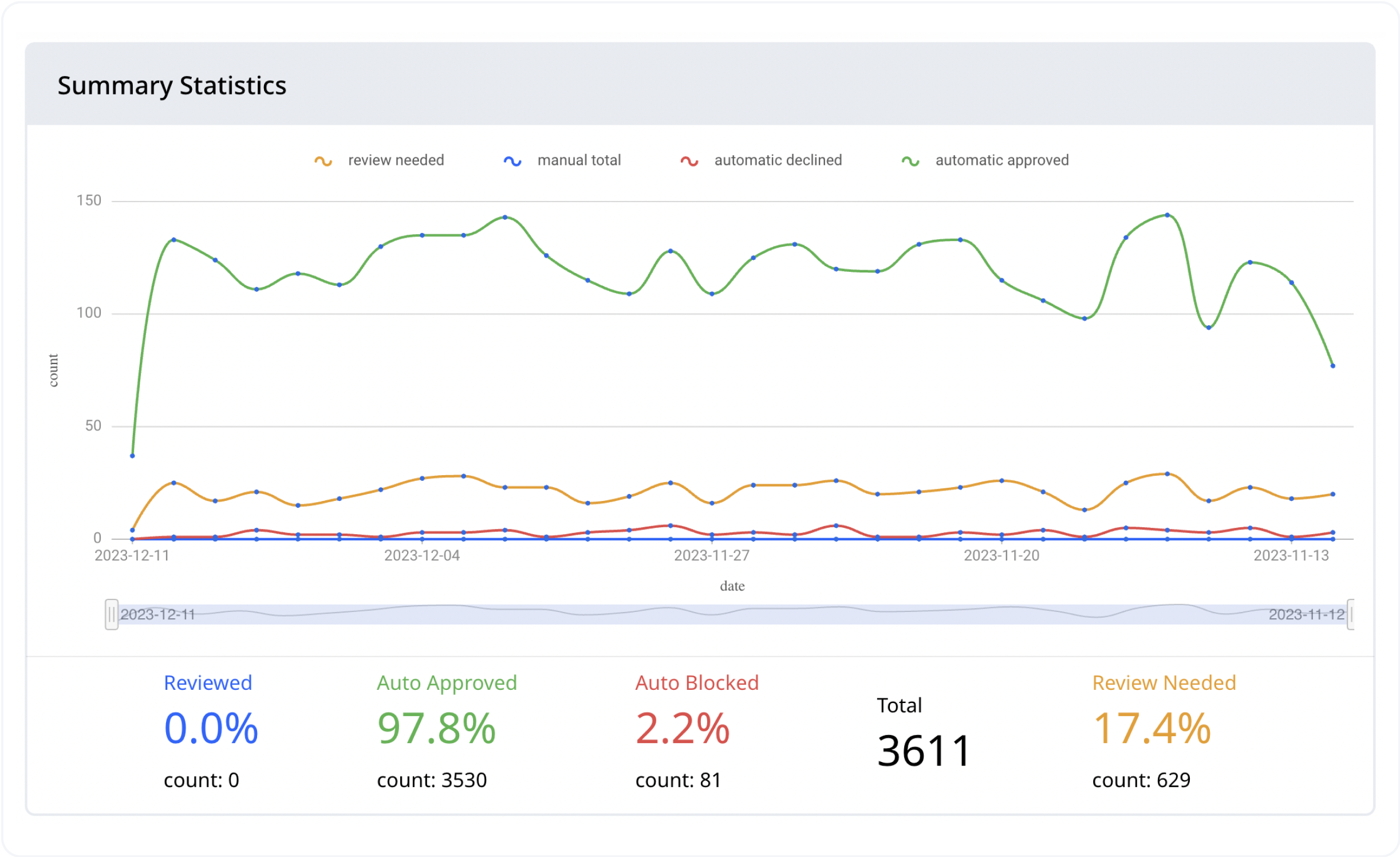Click the y-axis 50 tick label
This screenshot has height=857, width=1400.
click(x=93, y=426)
